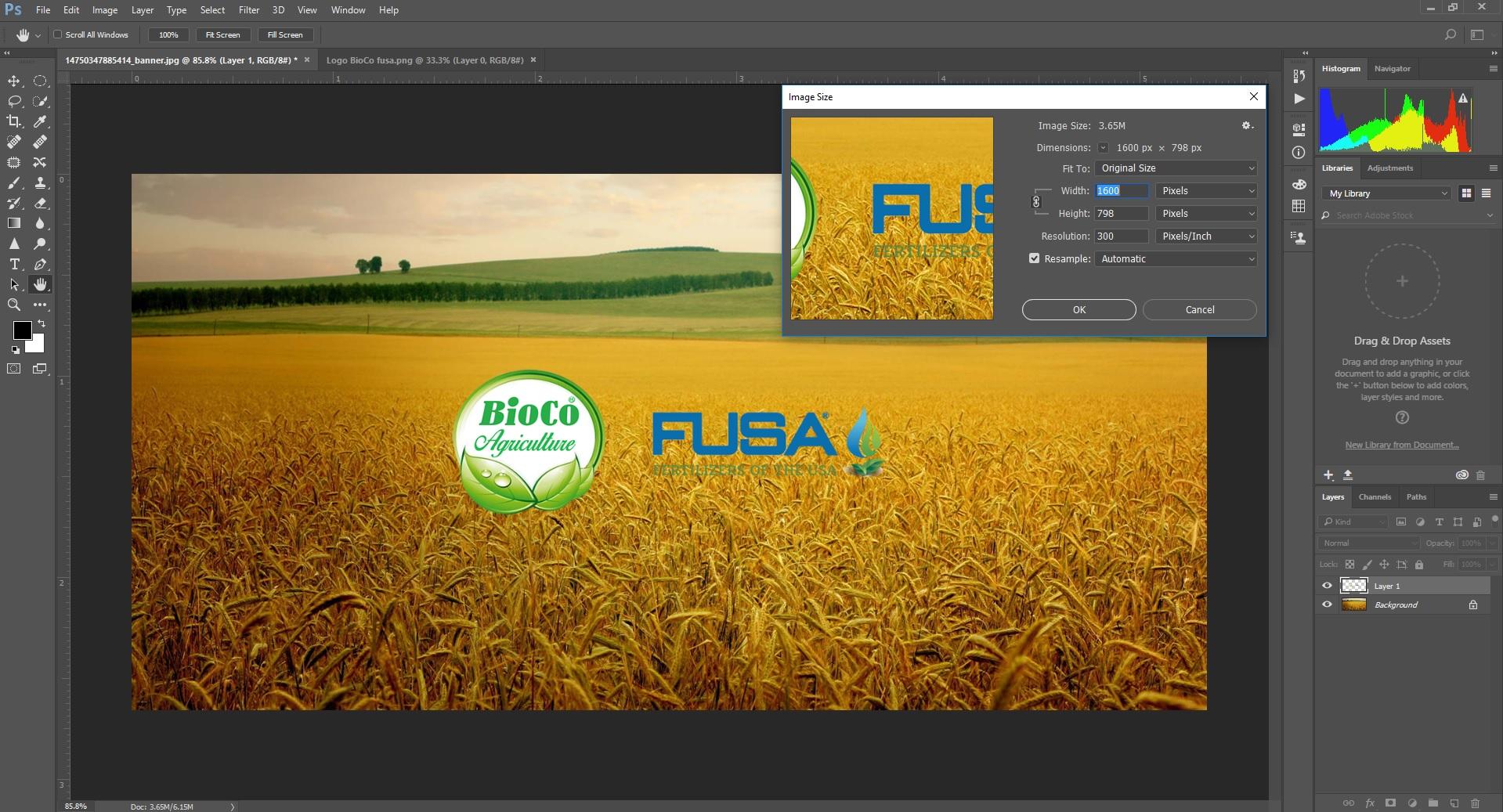Select the Crop tool

[14, 121]
